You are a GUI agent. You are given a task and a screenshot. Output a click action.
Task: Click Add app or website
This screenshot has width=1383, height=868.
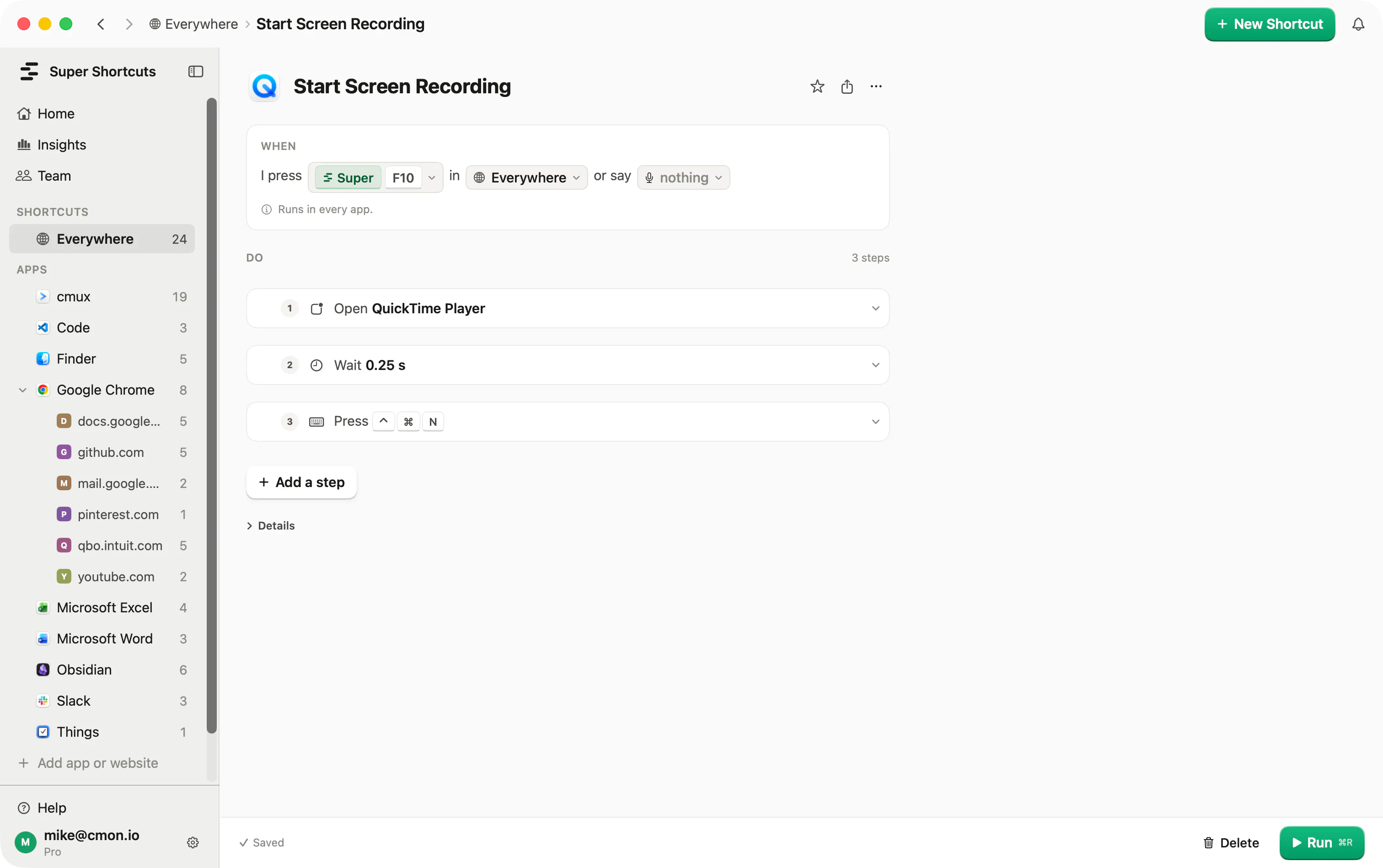click(88, 763)
